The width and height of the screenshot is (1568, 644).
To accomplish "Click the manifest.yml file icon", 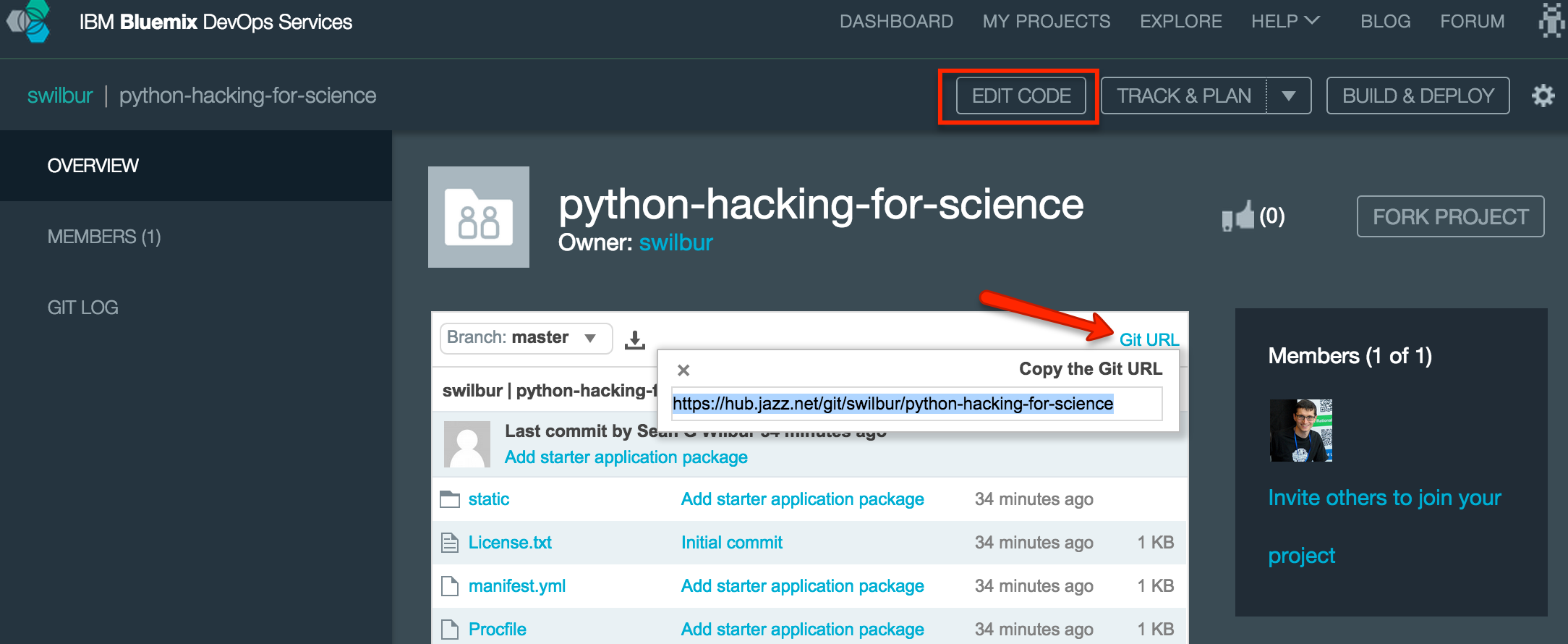I will (x=450, y=586).
